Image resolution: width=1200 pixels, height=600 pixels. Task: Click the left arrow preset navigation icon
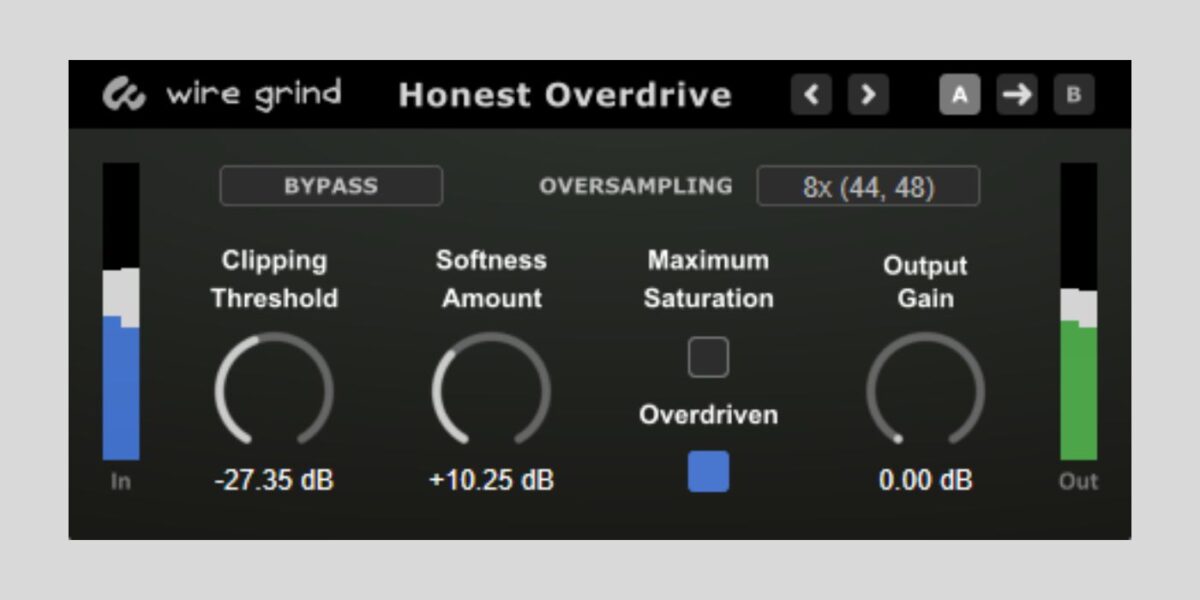811,94
